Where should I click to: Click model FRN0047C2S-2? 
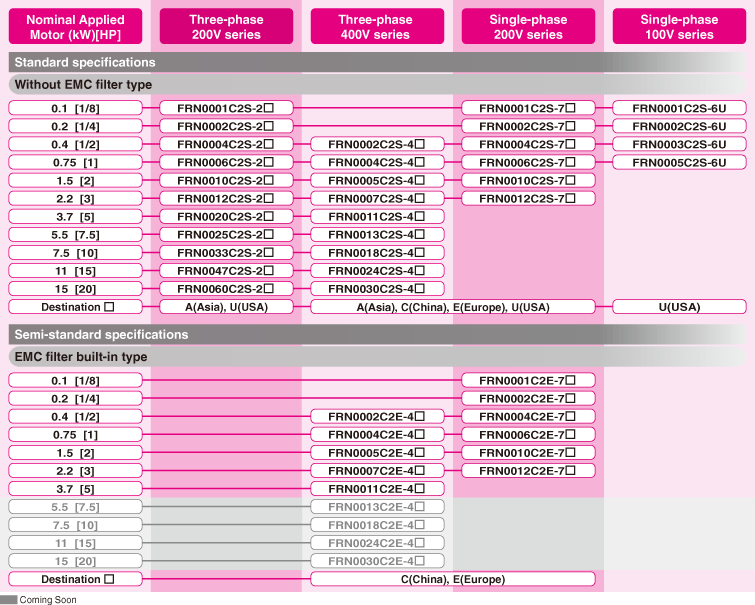226,271
